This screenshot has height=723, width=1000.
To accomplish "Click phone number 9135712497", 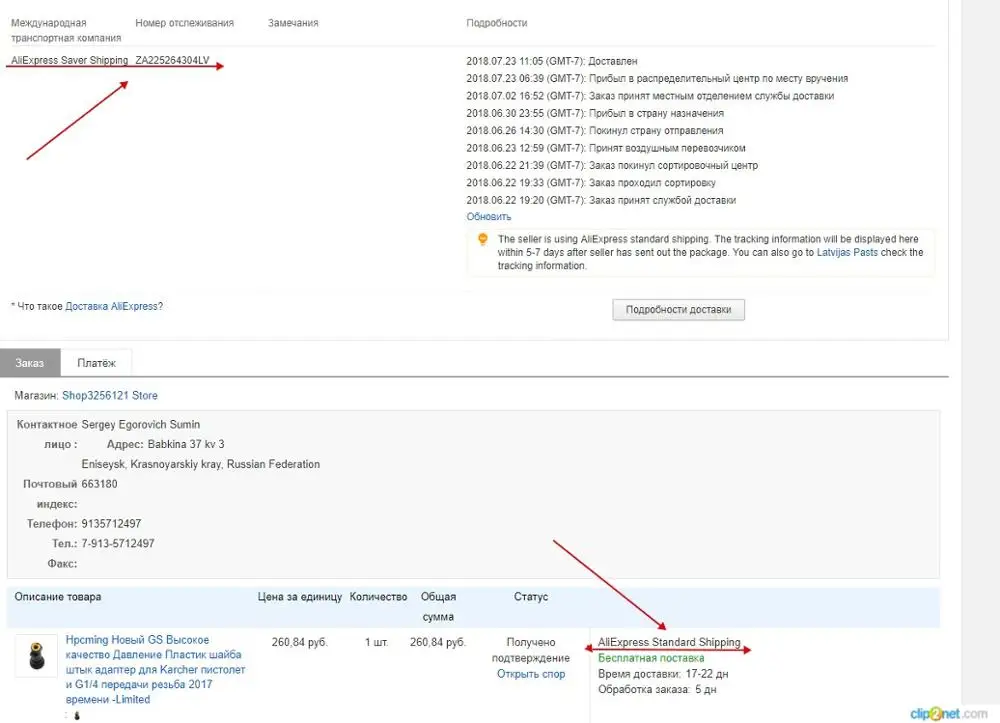I will coord(111,524).
